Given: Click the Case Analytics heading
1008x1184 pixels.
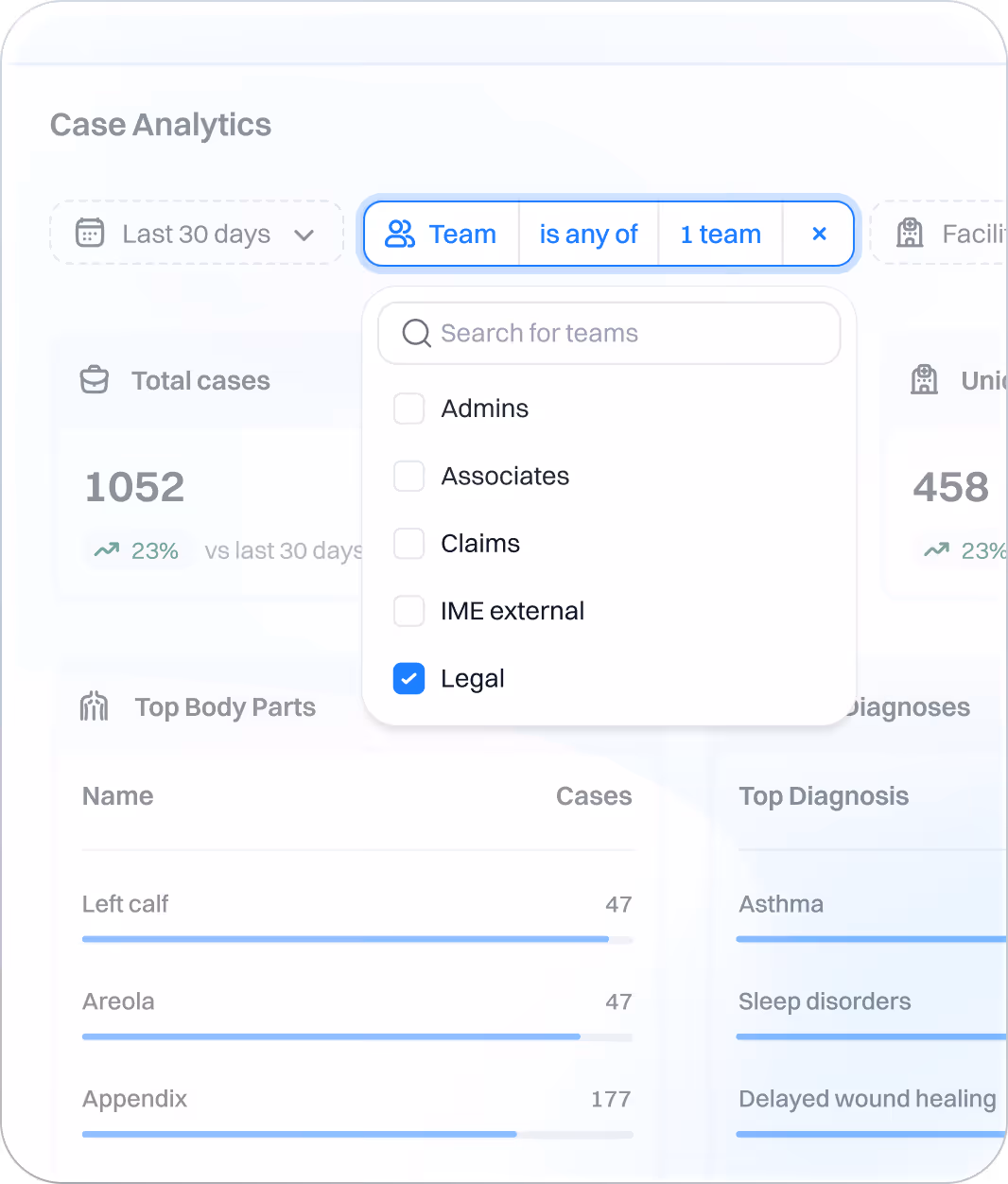Looking at the screenshot, I should [161, 125].
